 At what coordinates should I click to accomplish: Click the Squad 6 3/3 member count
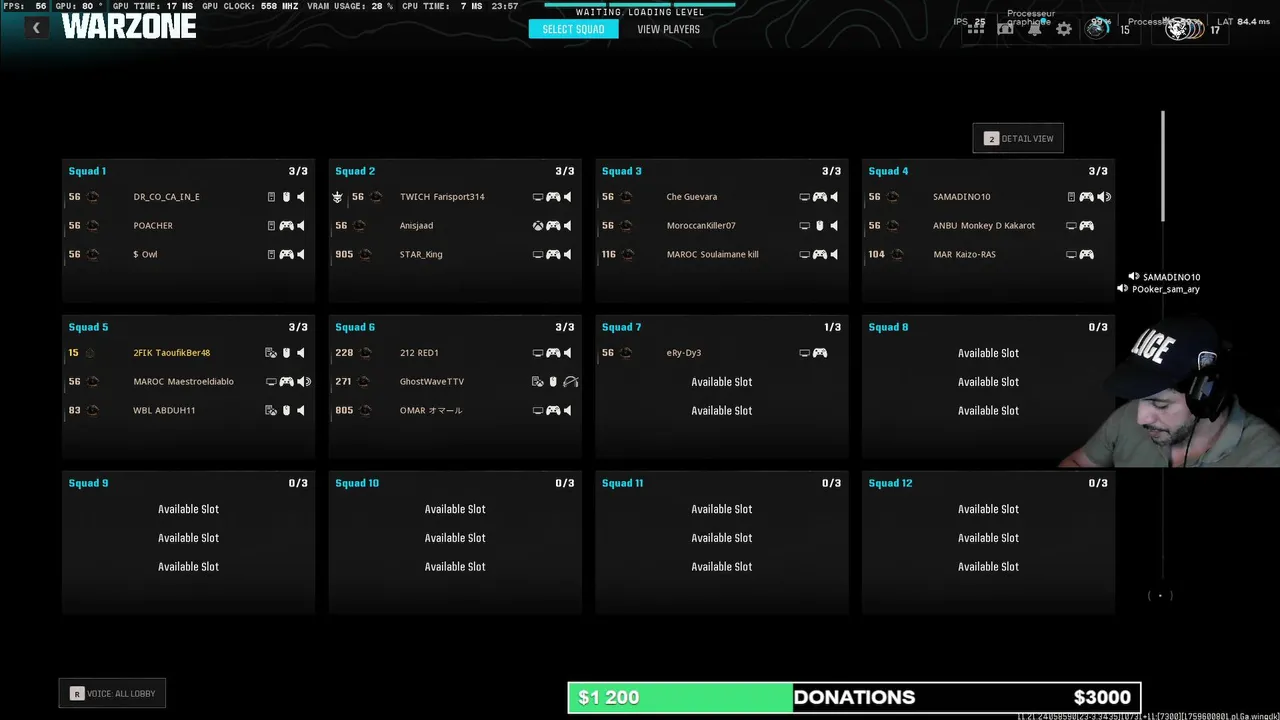point(565,327)
